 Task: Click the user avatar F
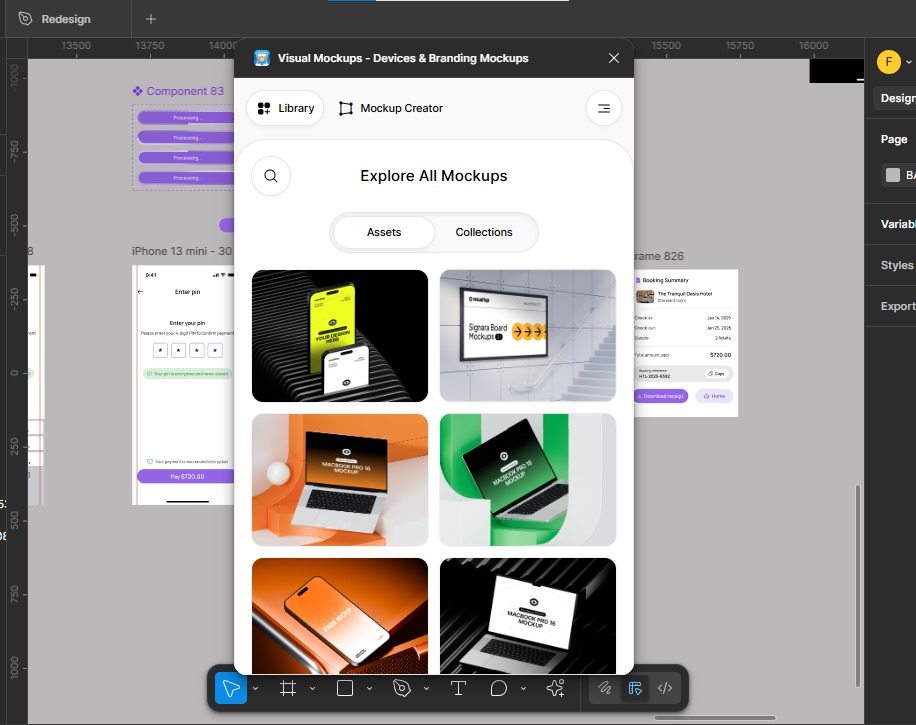tap(889, 61)
